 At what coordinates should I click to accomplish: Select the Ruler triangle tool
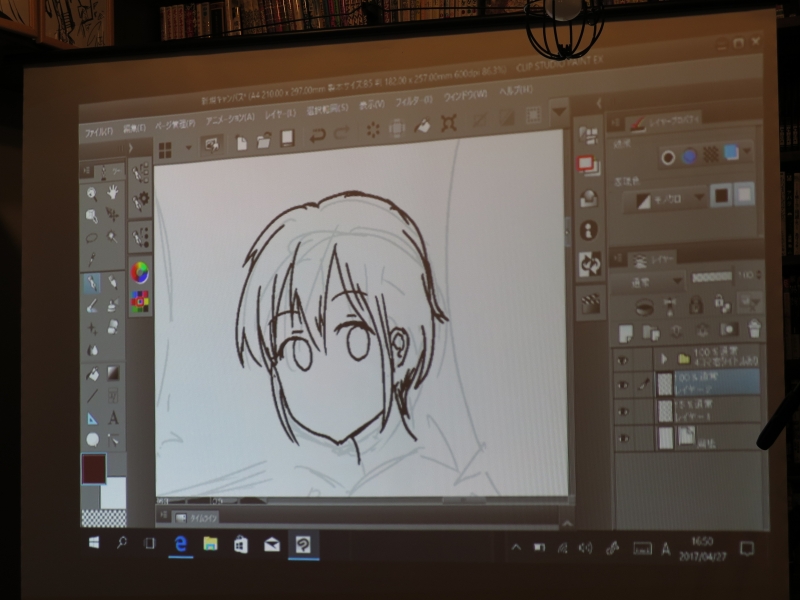92,418
